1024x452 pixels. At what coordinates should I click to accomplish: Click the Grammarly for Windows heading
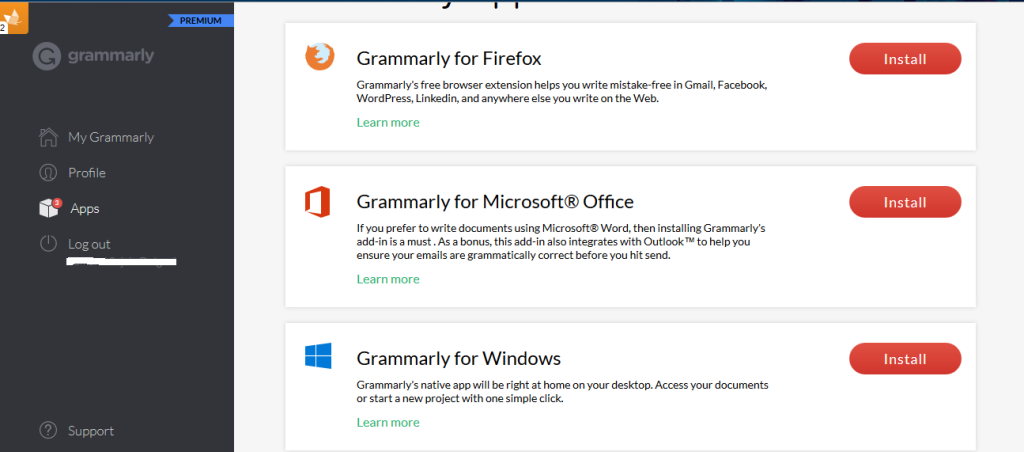click(x=458, y=359)
